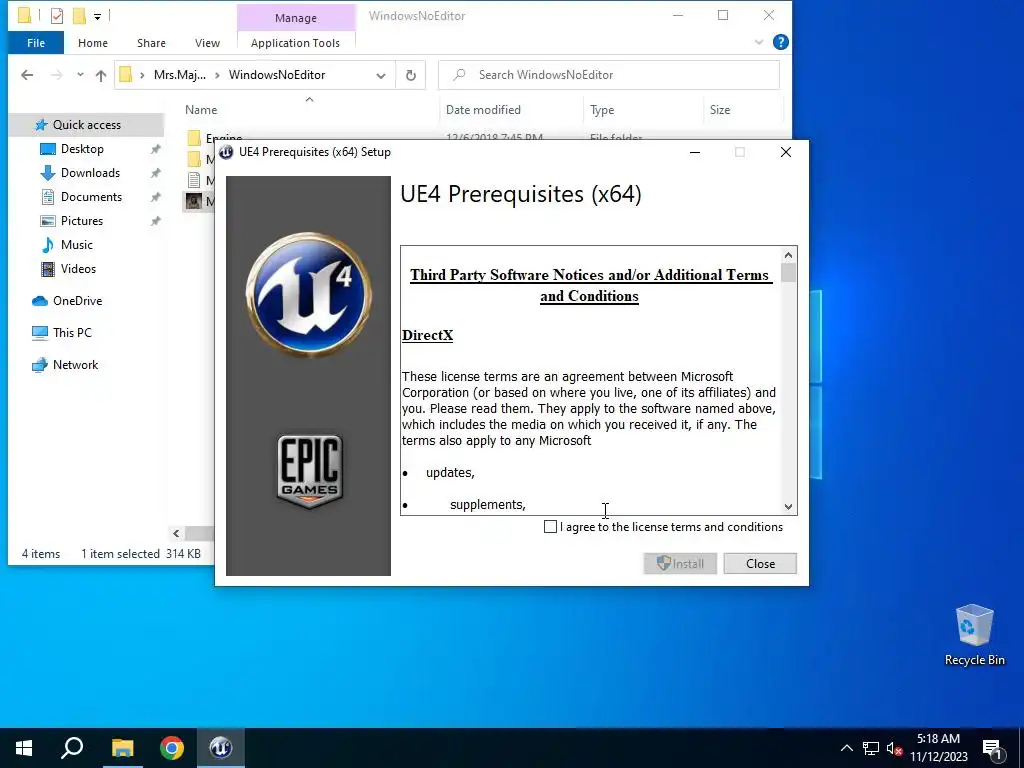This screenshot has width=1024, height=768.
Task: Show hidden system tray icons
Action: 846,748
